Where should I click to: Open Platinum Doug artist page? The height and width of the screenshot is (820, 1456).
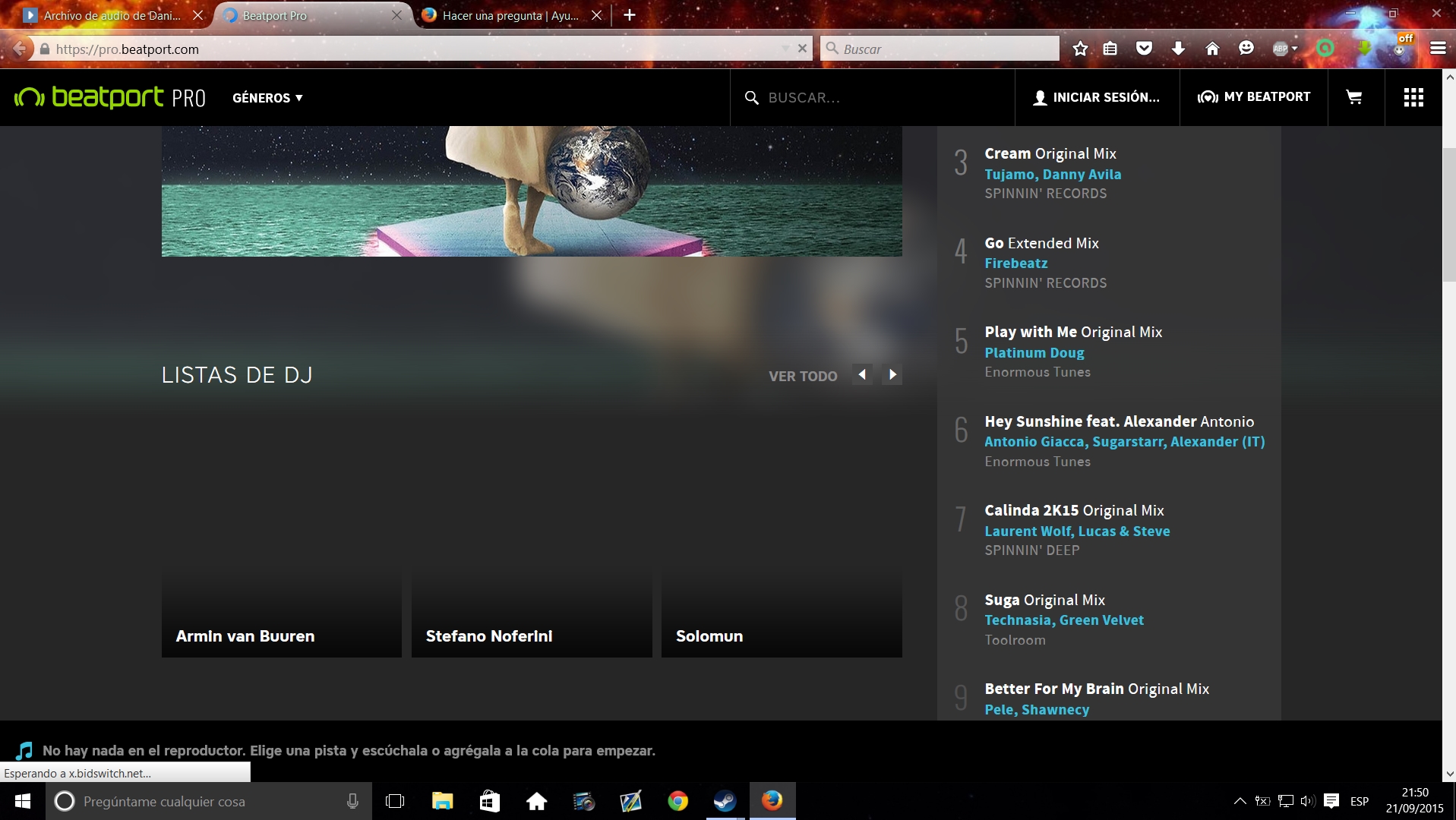click(1034, 352)
